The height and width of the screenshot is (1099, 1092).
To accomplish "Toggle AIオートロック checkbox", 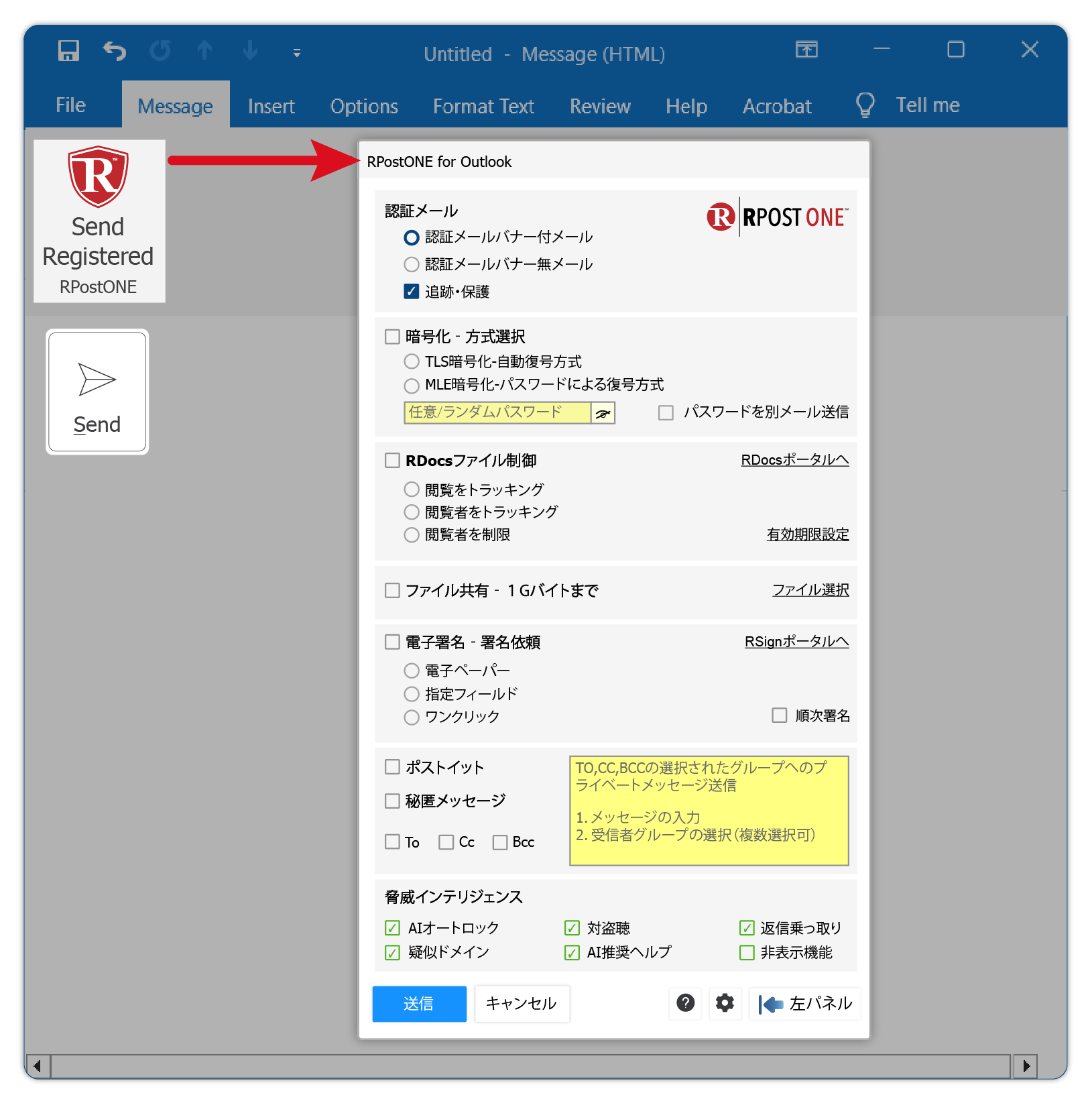I will [x=392, y=928].
